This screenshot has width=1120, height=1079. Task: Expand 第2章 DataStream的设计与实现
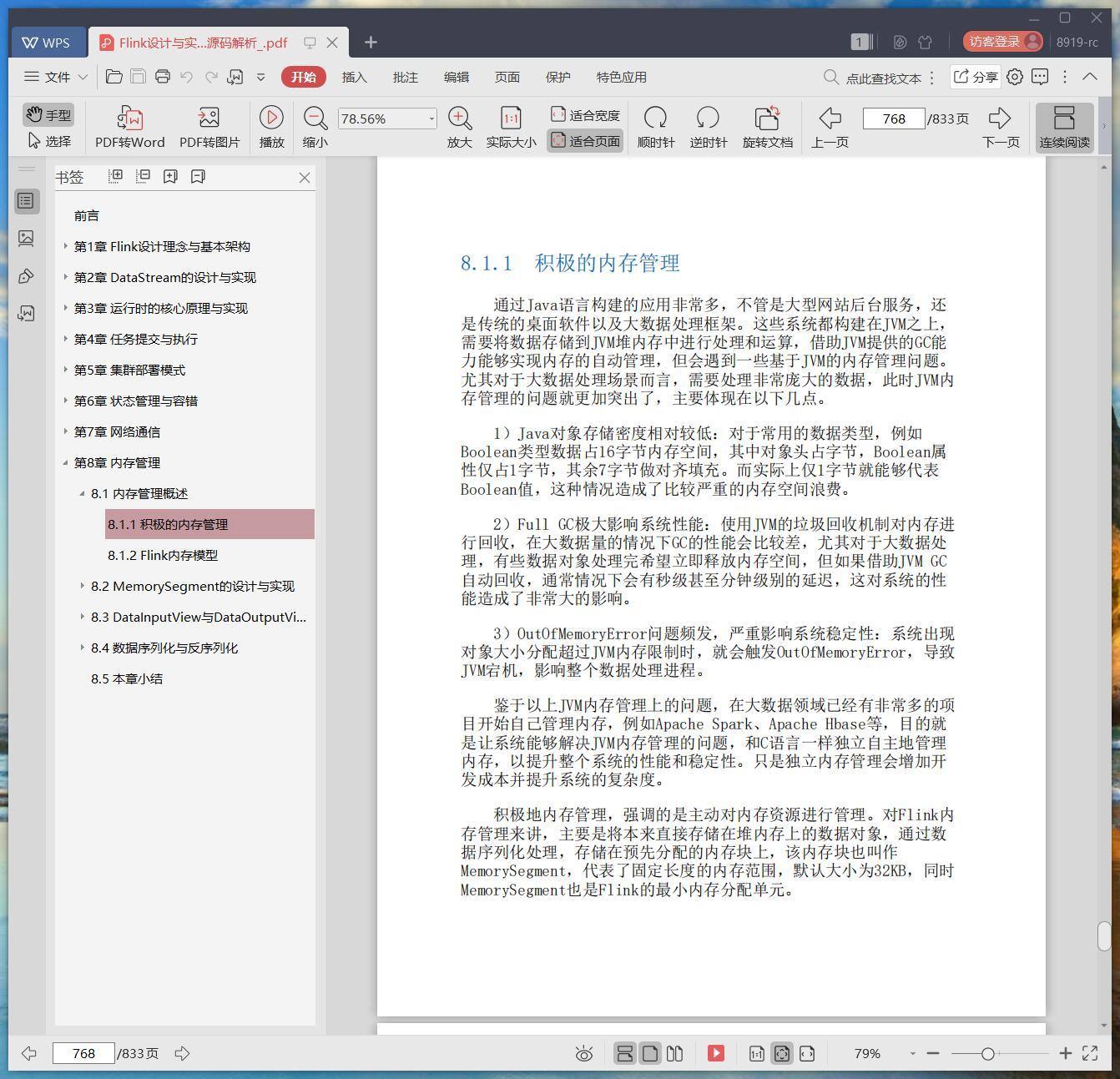tap(66, 277)
